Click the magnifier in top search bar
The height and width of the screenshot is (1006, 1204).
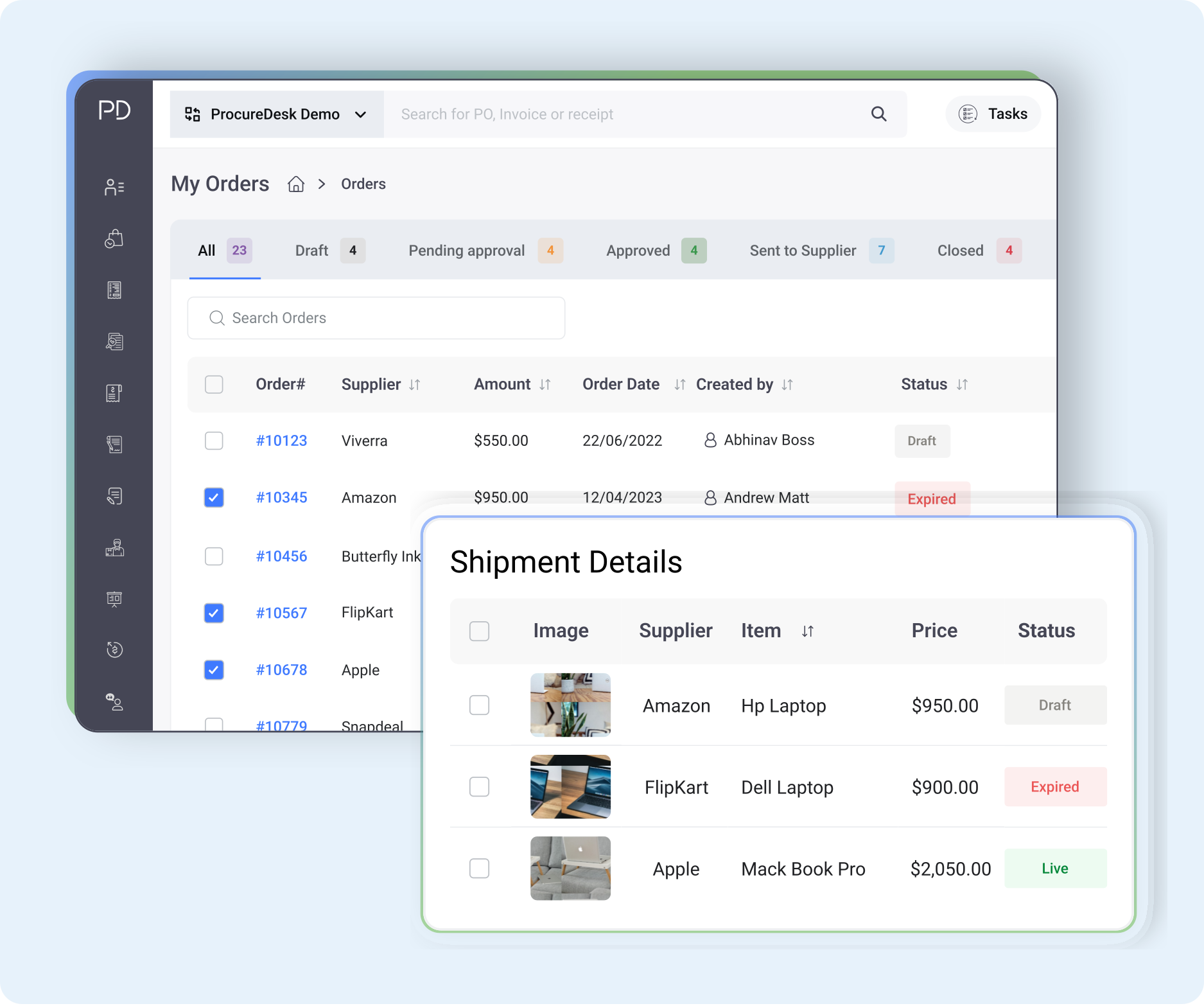[878, 114]
